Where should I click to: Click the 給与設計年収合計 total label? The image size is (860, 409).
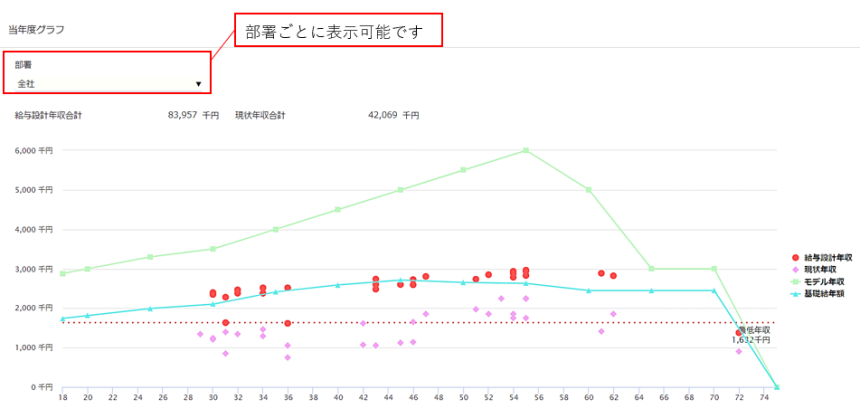click(48, 115)
